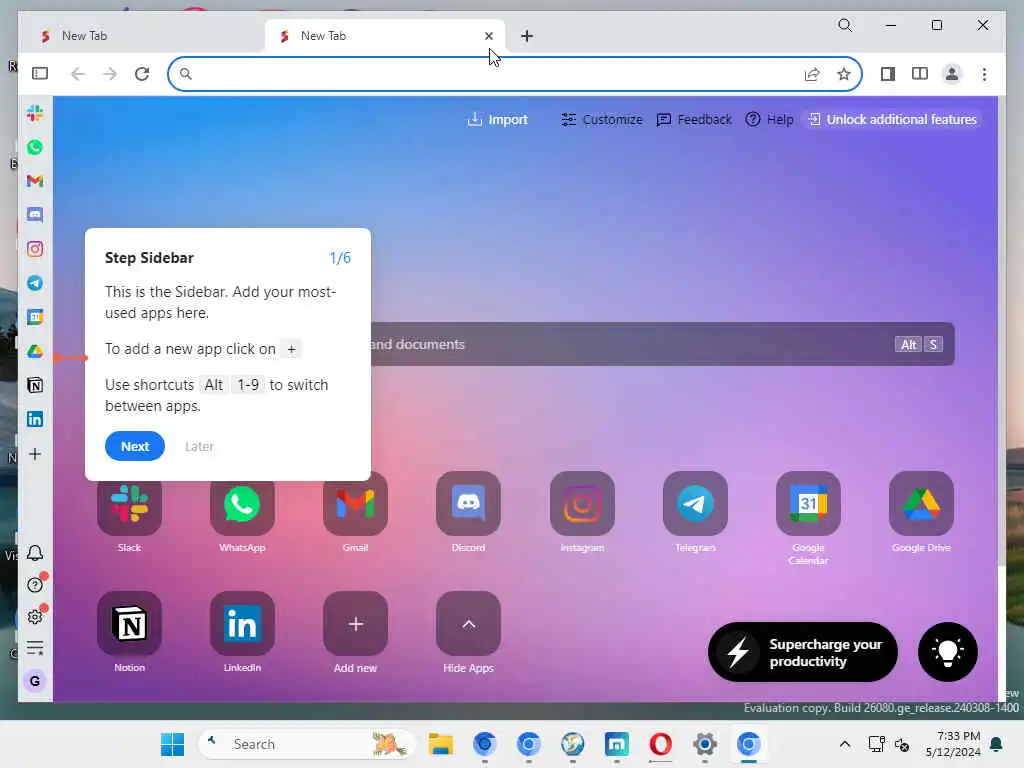Image resolution: width=1024 pixels, height=768 pixels.
Task: Open Instagram sidebar icon
Action: pos(35,249)
